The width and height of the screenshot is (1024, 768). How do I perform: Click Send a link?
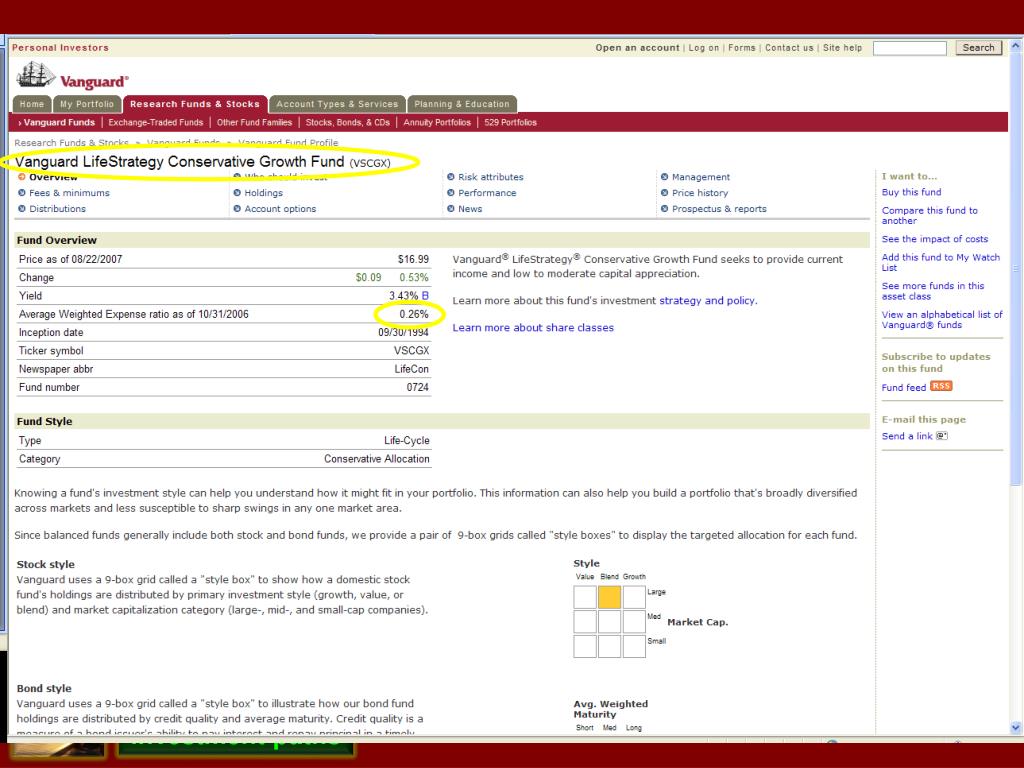pos(907,436)
